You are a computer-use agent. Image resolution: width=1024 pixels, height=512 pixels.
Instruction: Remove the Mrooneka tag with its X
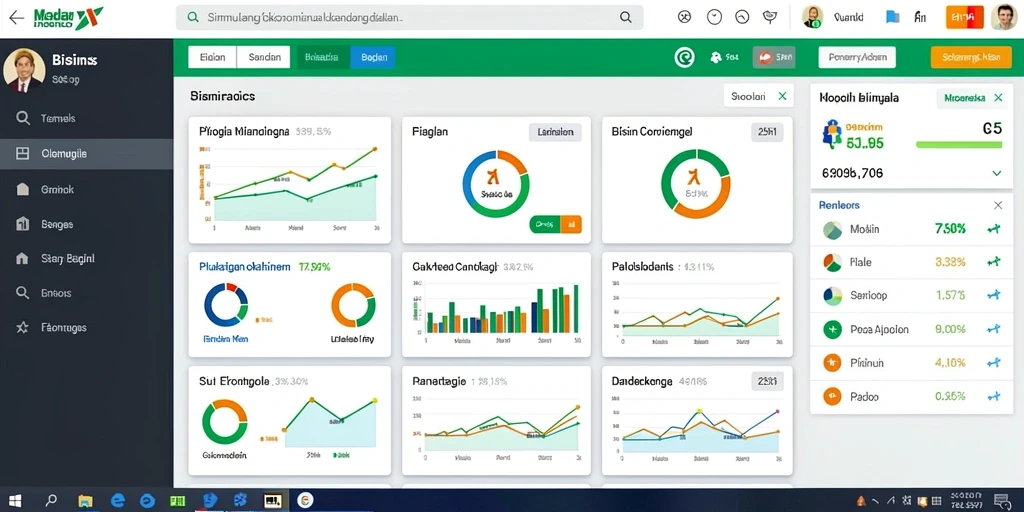(x=998, y=98)
